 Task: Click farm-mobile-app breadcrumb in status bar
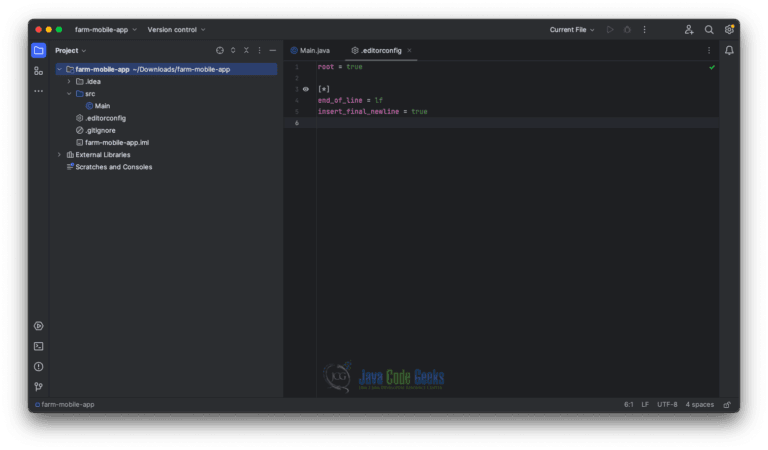pyautogui.click(x=65, y=405)
